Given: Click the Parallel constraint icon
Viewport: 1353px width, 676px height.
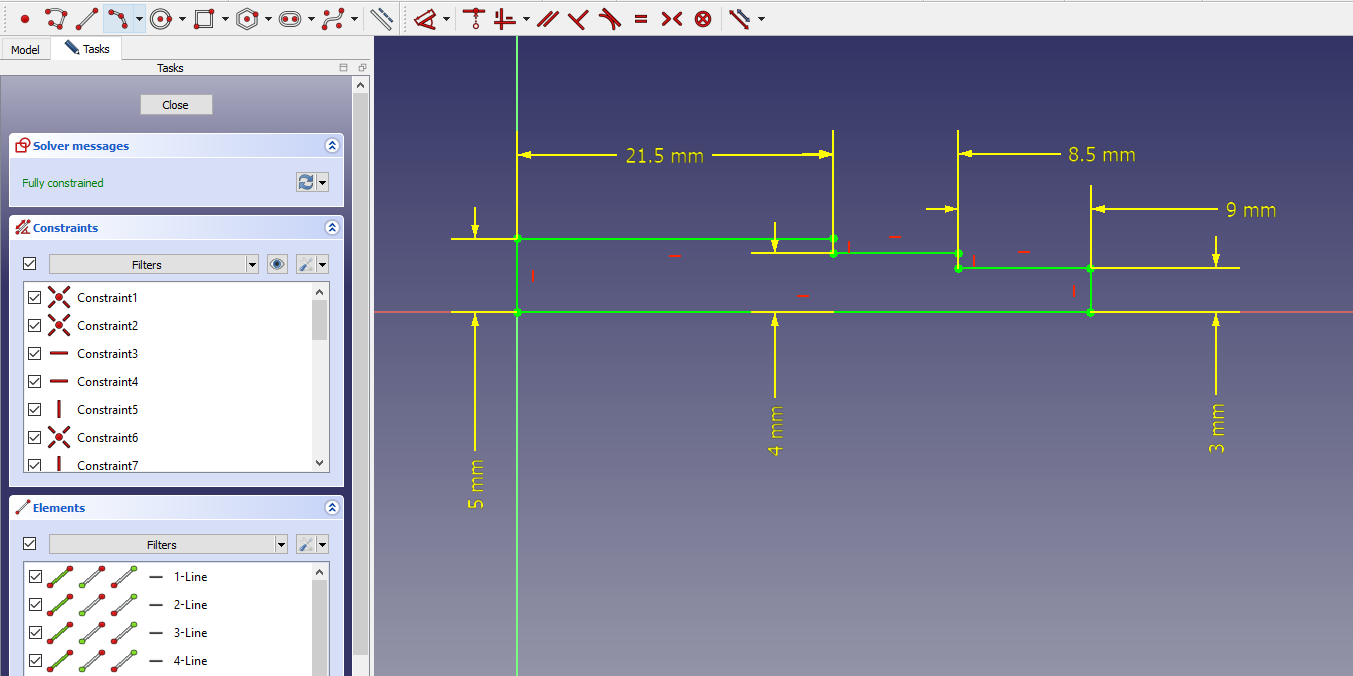Looking at the screenshot, I should coord(546,18).
